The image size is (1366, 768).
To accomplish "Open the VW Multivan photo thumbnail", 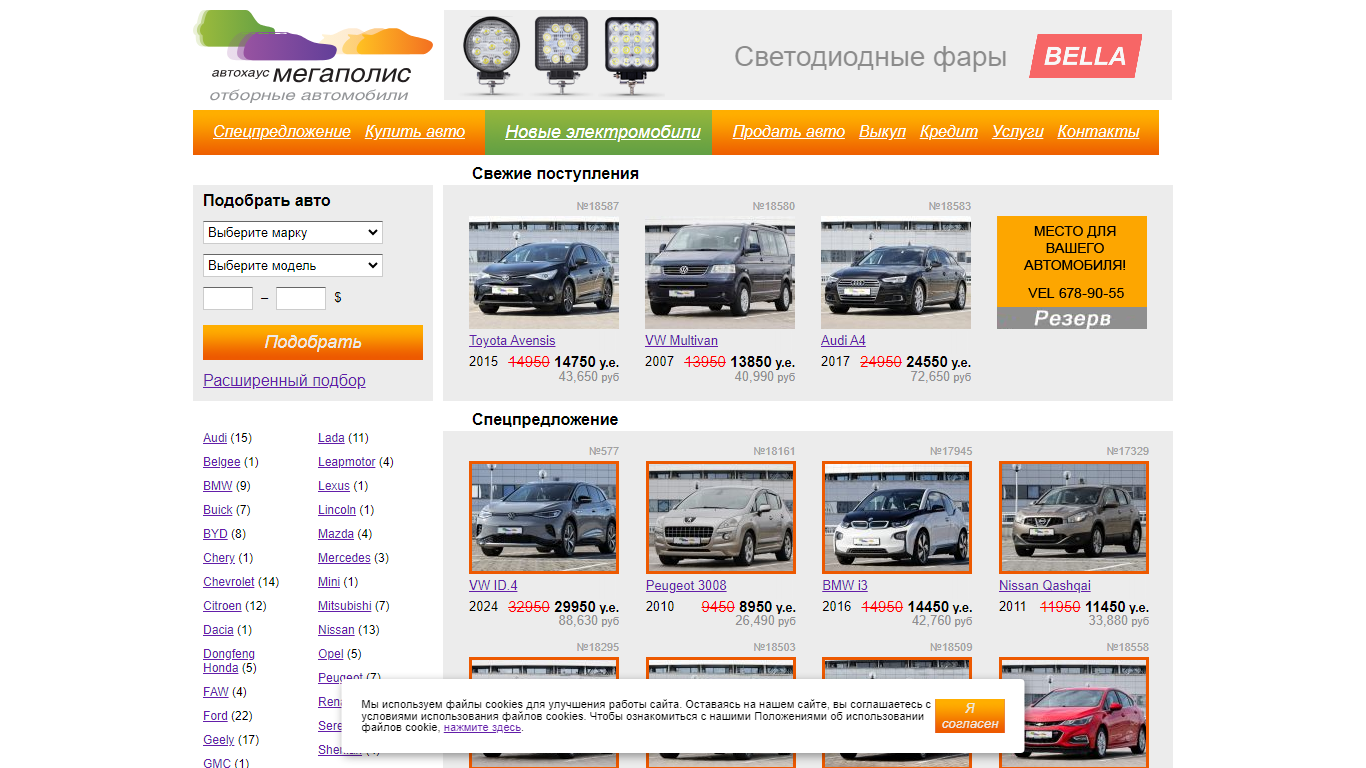I will coord(720,273).
